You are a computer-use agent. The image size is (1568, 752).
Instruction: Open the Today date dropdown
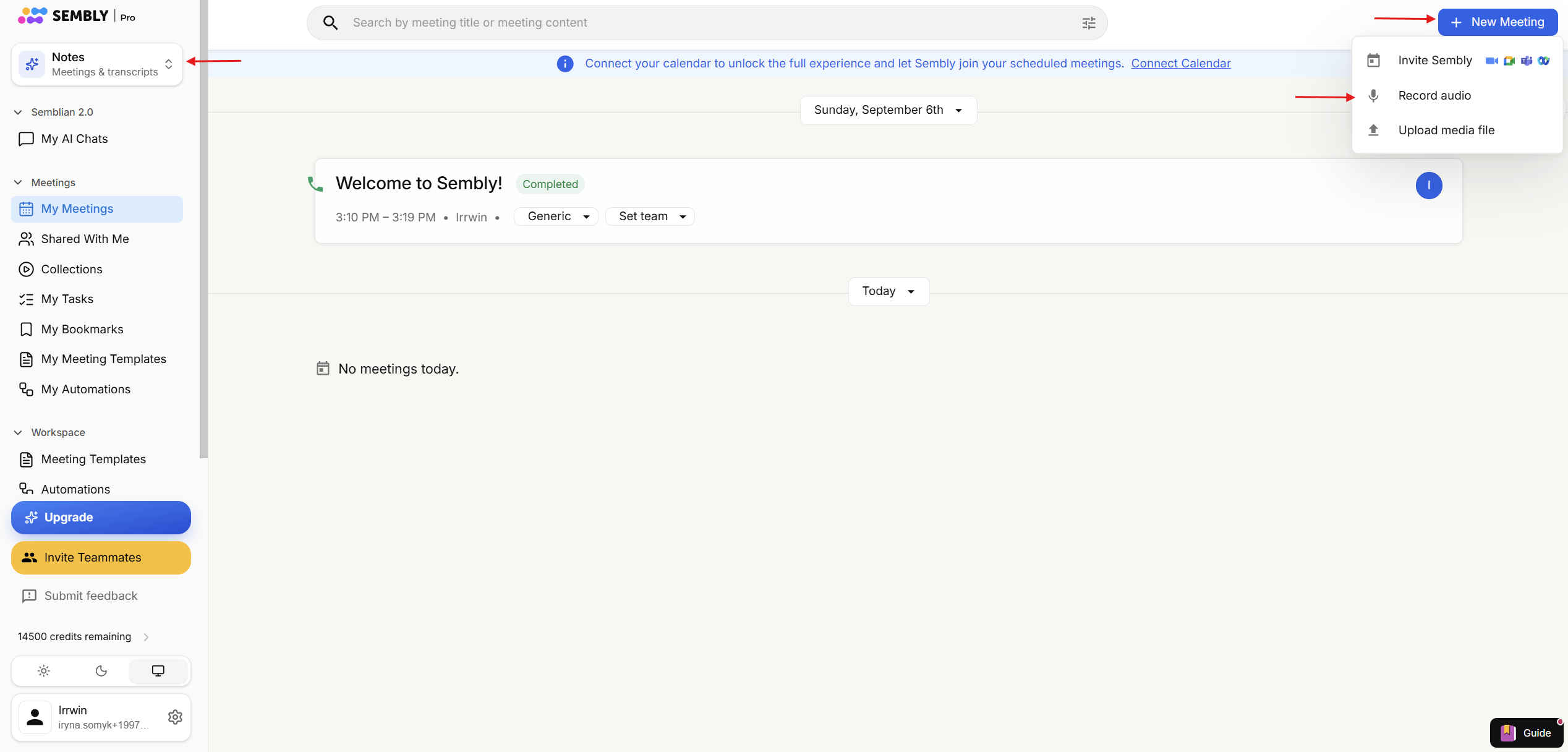[x=888, y=291]
